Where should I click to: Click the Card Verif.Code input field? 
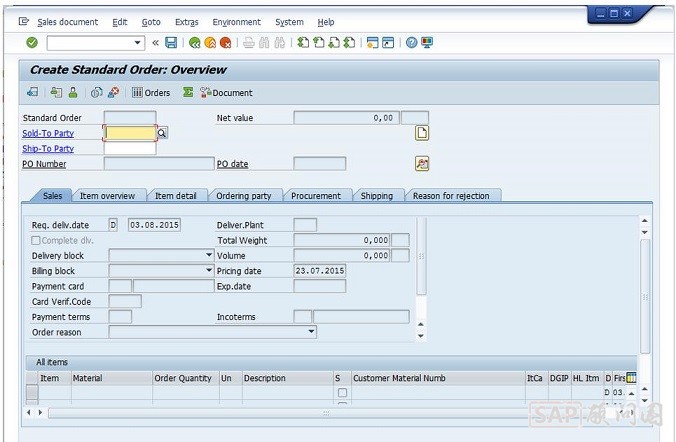pyautogui.click(x=125, y=301)
